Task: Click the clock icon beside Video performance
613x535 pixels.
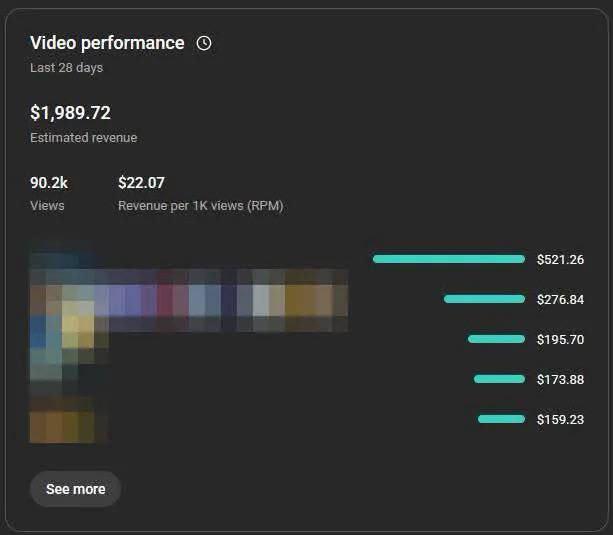Action: click(204, 43)
